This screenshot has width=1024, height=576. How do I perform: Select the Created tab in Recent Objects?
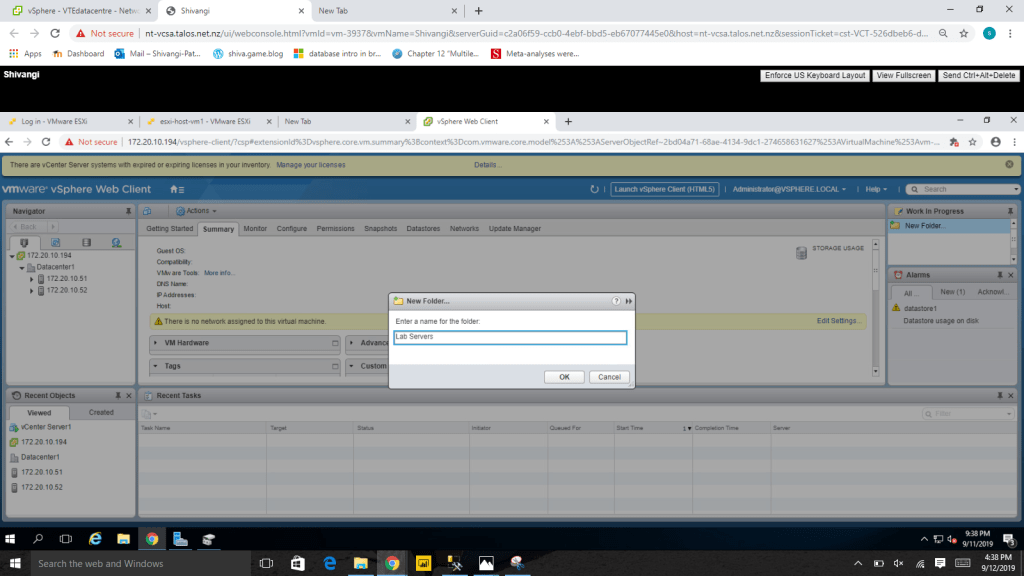pyautogui.click(x=101, y=412)
